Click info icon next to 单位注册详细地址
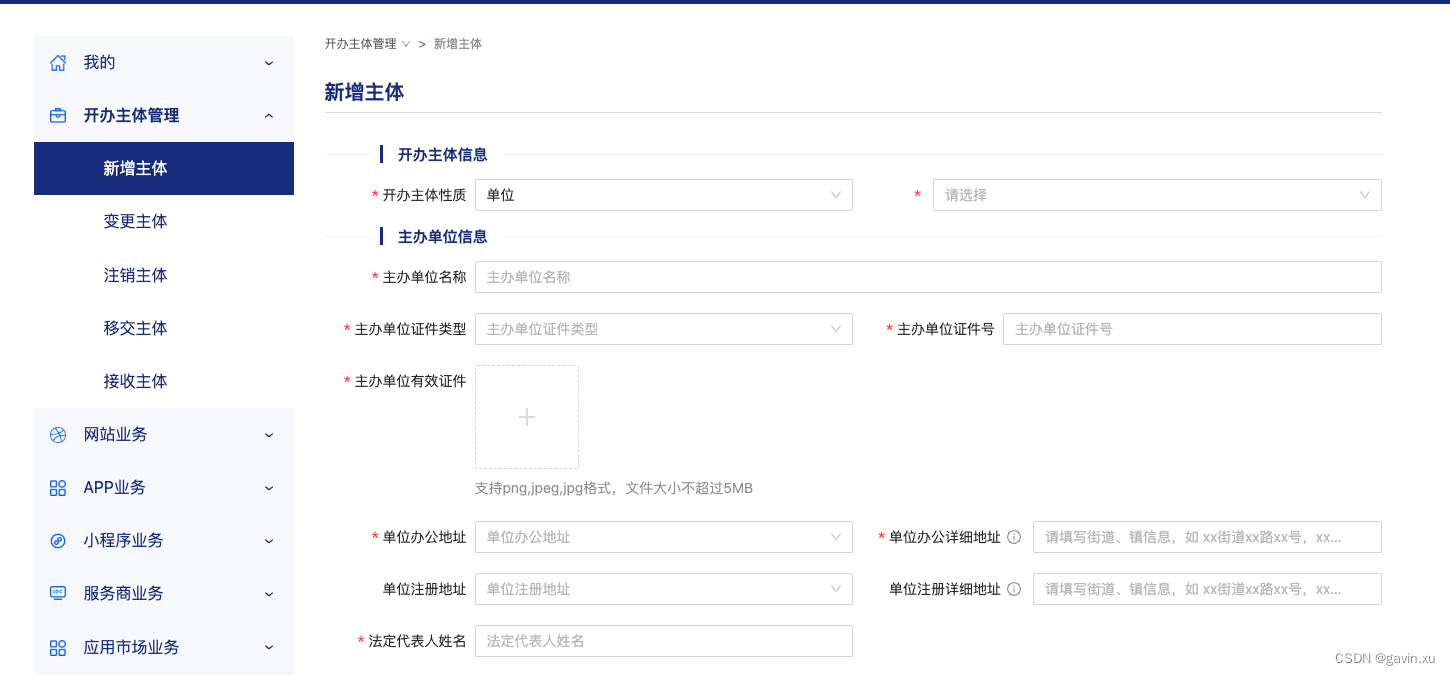Image resolution: width=1450 pixels, height=675 pixels. point(1014,589)
